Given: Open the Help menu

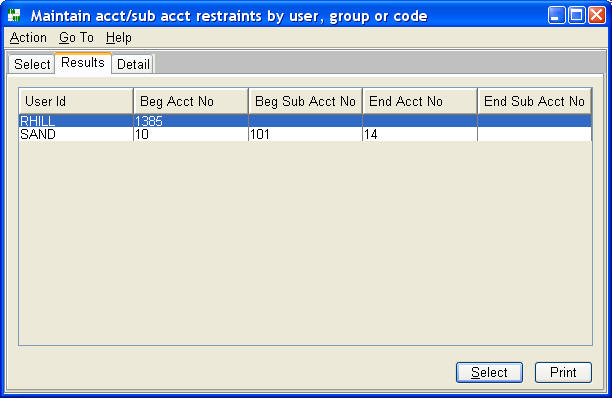Looking at the screenshot, I should [x=119, y=38].
